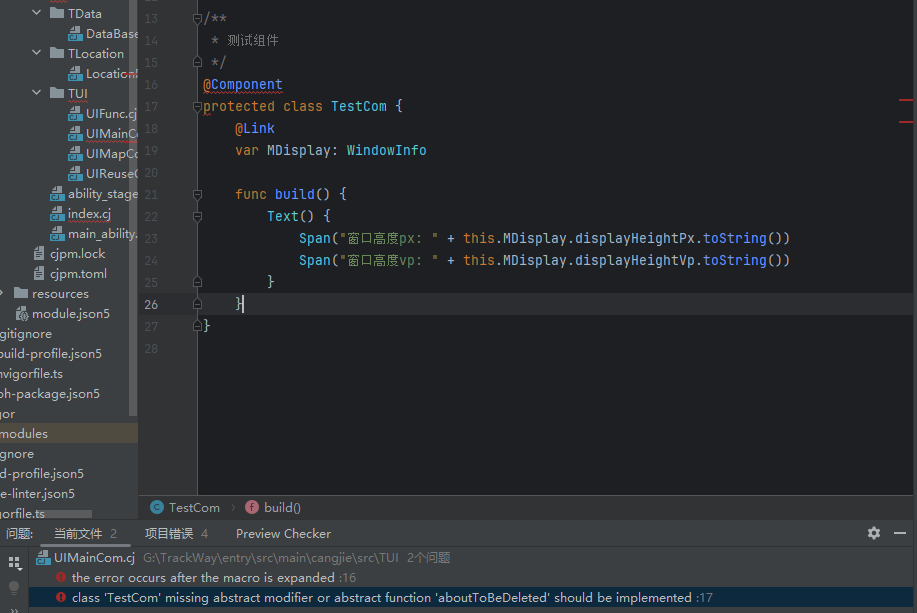Click the TLocation folder icon
This screenshot has height=613, width=917.
coord(57,53)
